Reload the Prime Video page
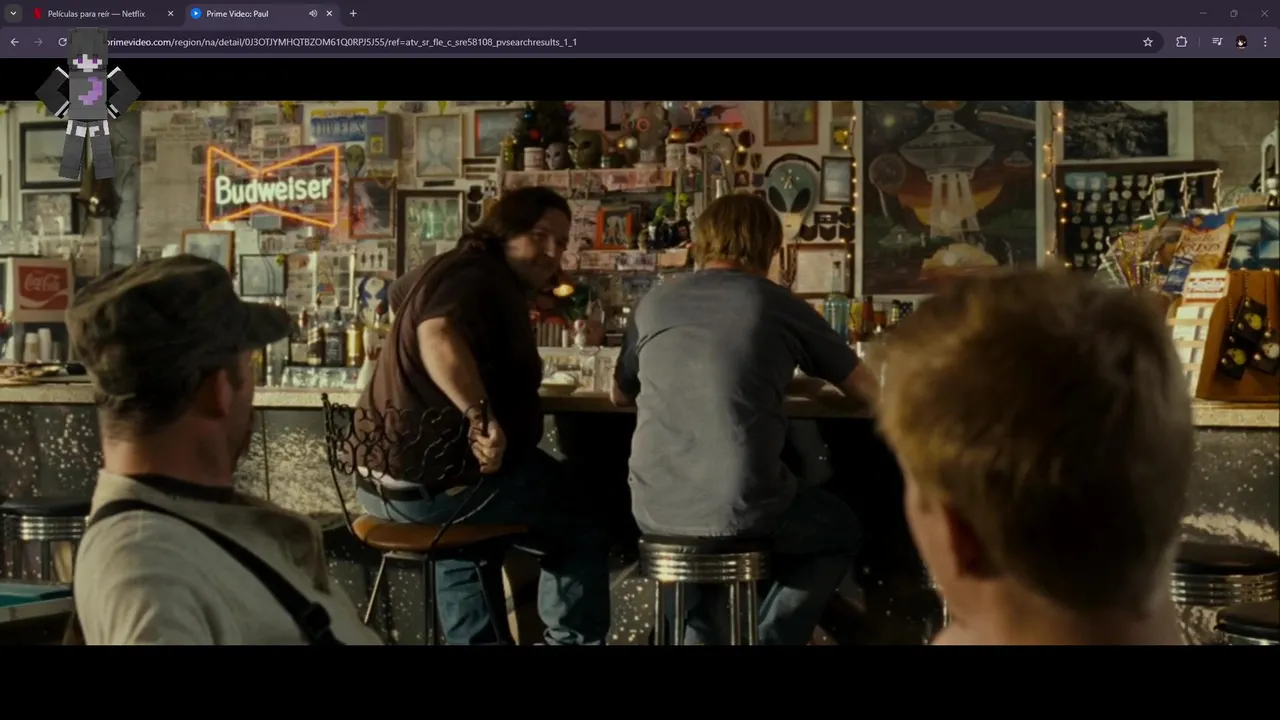The width and height of the screenshot is (1280, 720). (x=62, y=42)
